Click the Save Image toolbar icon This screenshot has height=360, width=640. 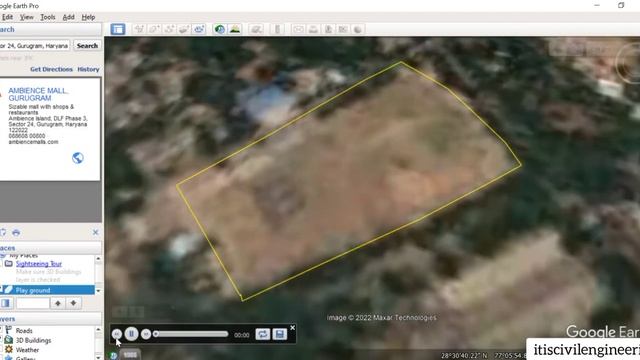[x=328, y=29]
